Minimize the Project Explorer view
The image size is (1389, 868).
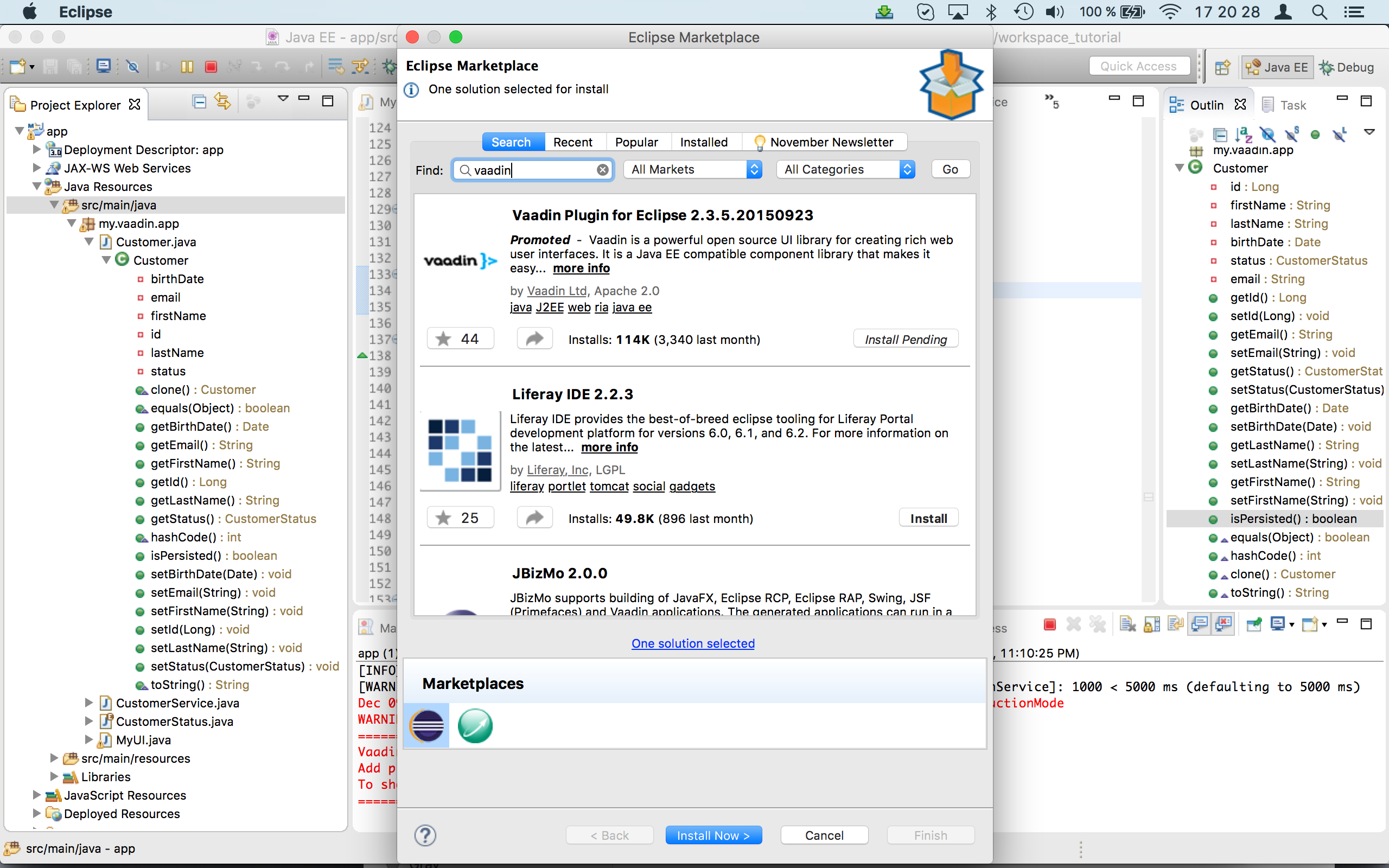click(x=304, y=99)
